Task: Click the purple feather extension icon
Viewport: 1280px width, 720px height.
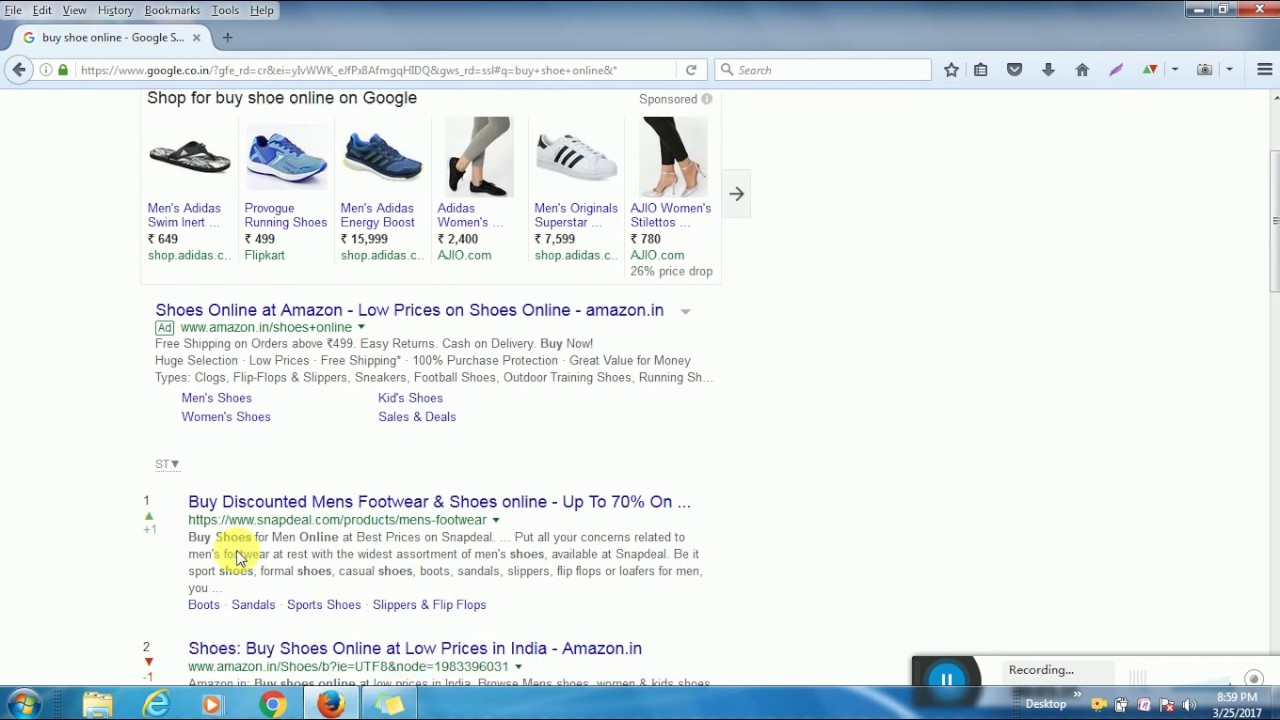Action: [x=1116, y=70]
